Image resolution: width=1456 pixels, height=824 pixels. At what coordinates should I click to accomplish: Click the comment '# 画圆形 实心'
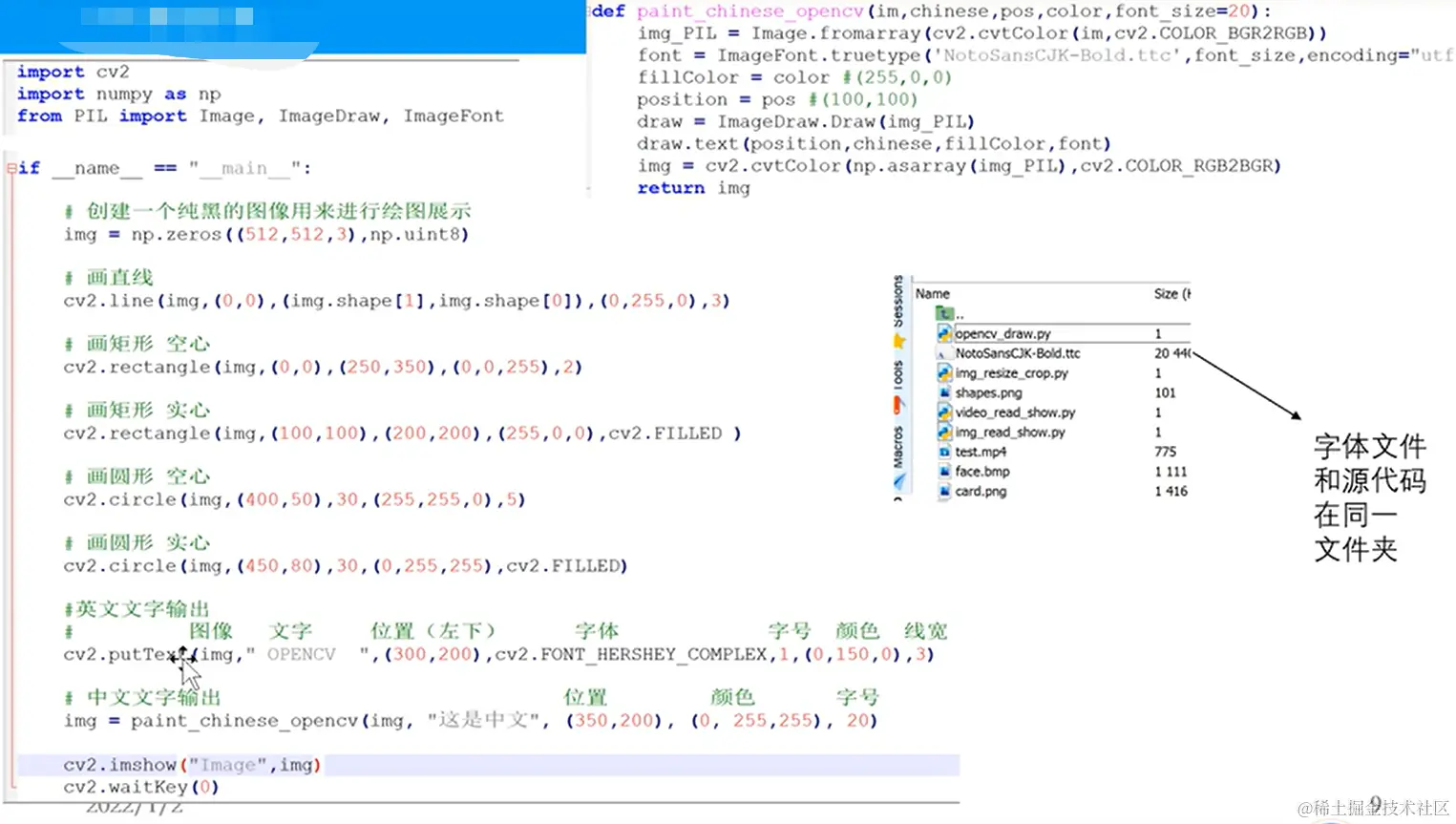click(x=137, y=543)
